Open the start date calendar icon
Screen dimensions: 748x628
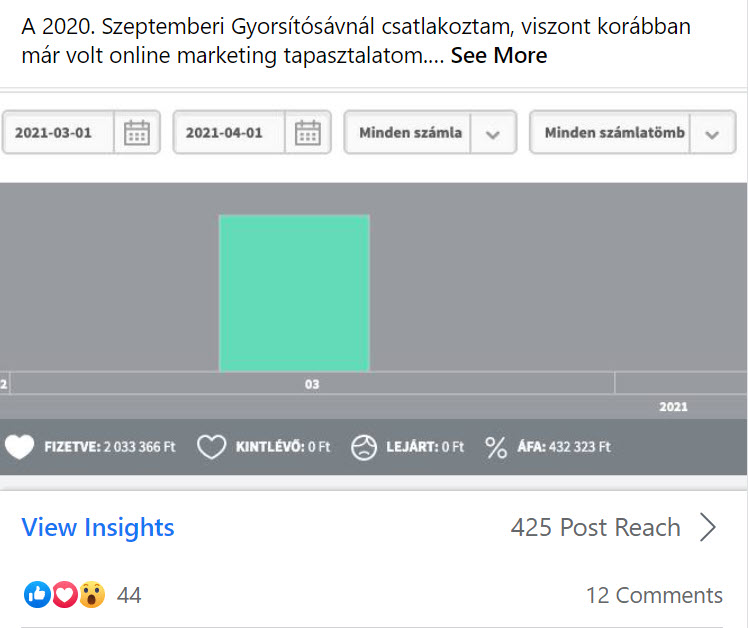point(137,133)
